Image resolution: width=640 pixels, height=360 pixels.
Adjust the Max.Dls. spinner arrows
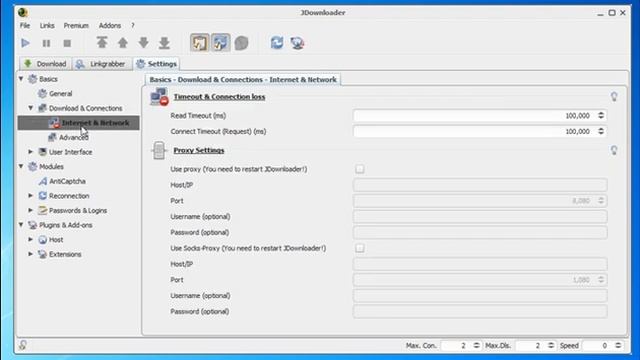(x=551, y=345)
